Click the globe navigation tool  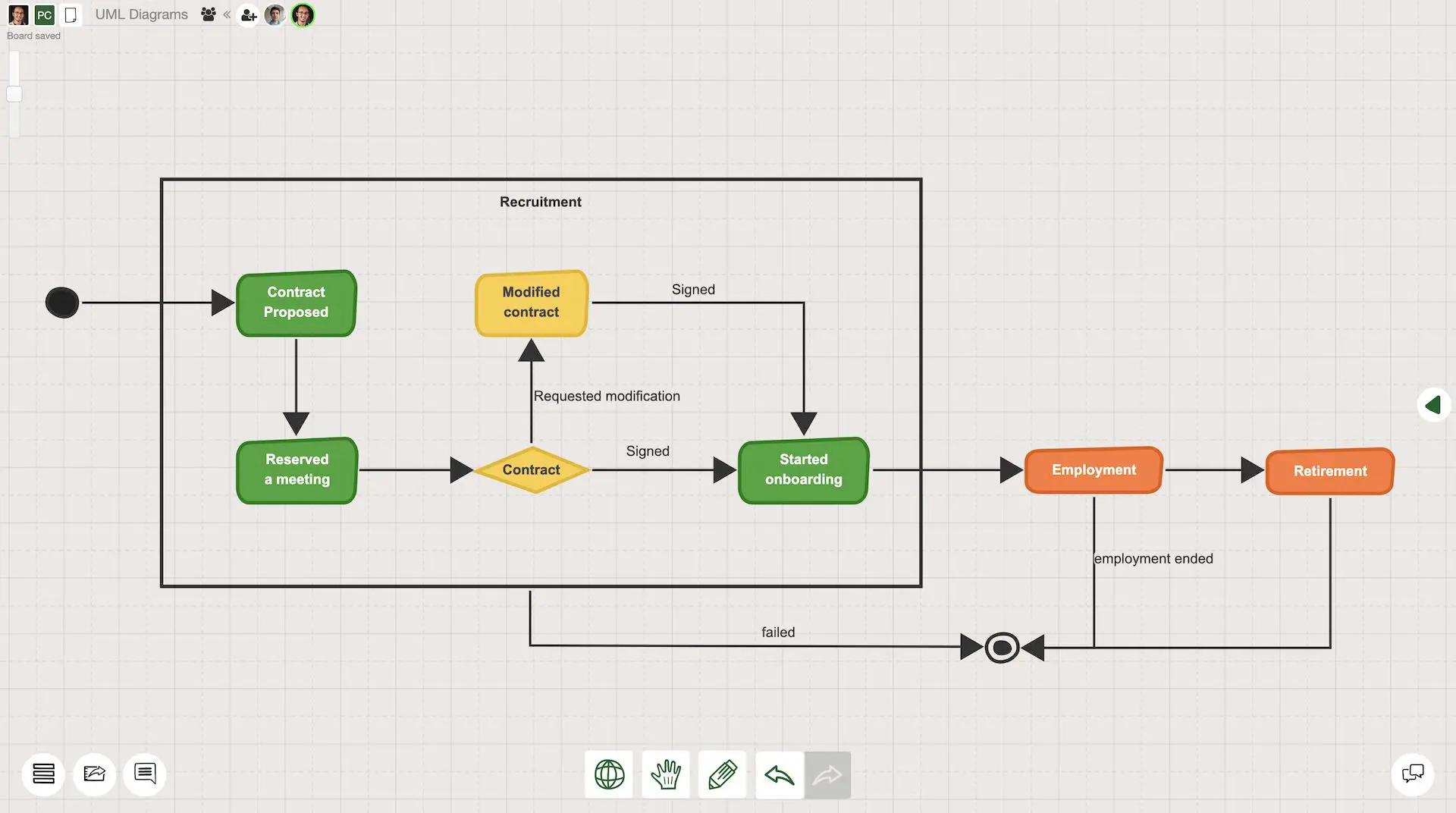tap(609, 774)
